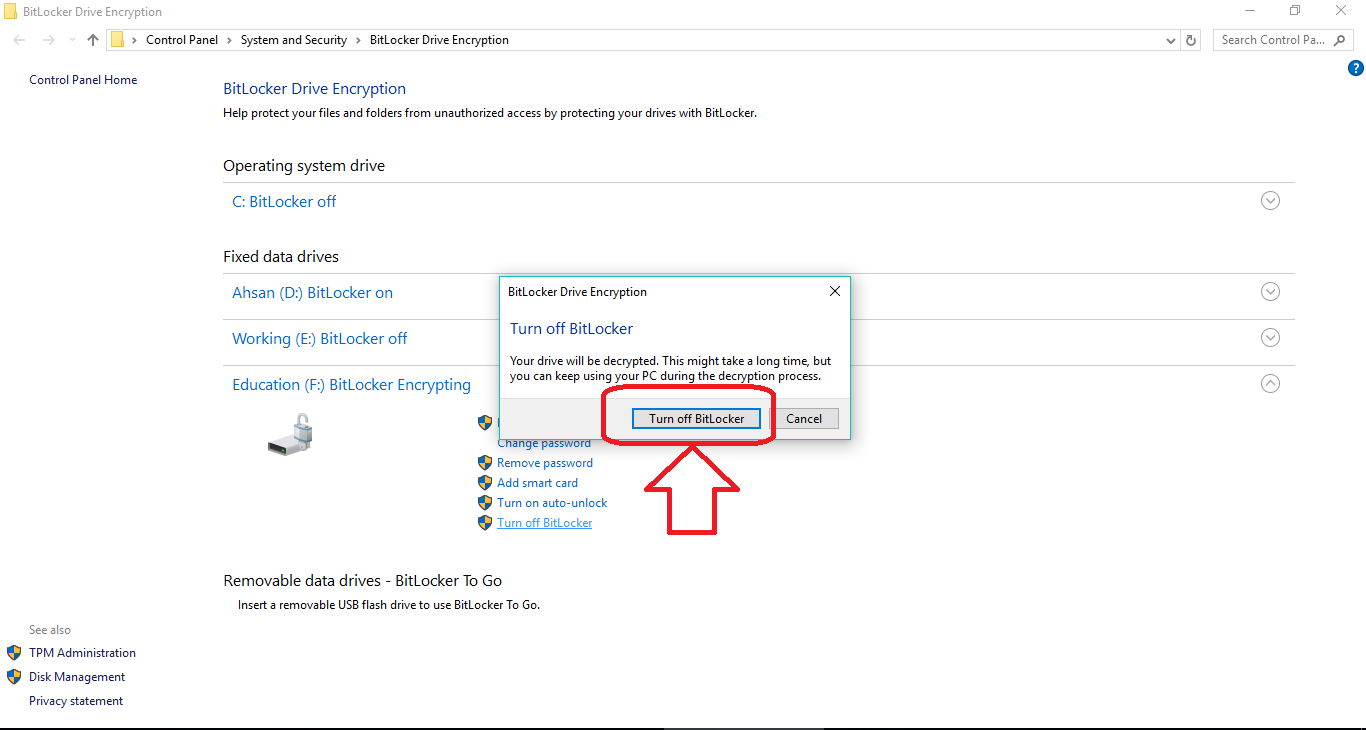Click the magnifier icon in Search Control Panel
The height and width of the screenshot is (730, 1366).
[1341, 40]
